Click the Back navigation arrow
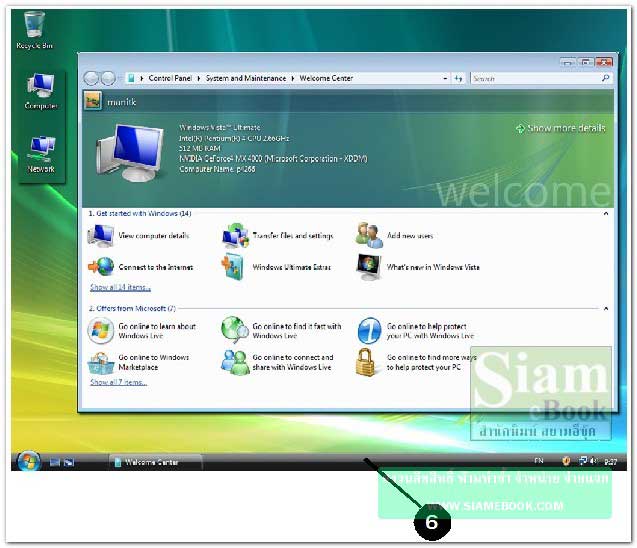Viewport: 637px width, 548px height. click(x=91, y=78)
